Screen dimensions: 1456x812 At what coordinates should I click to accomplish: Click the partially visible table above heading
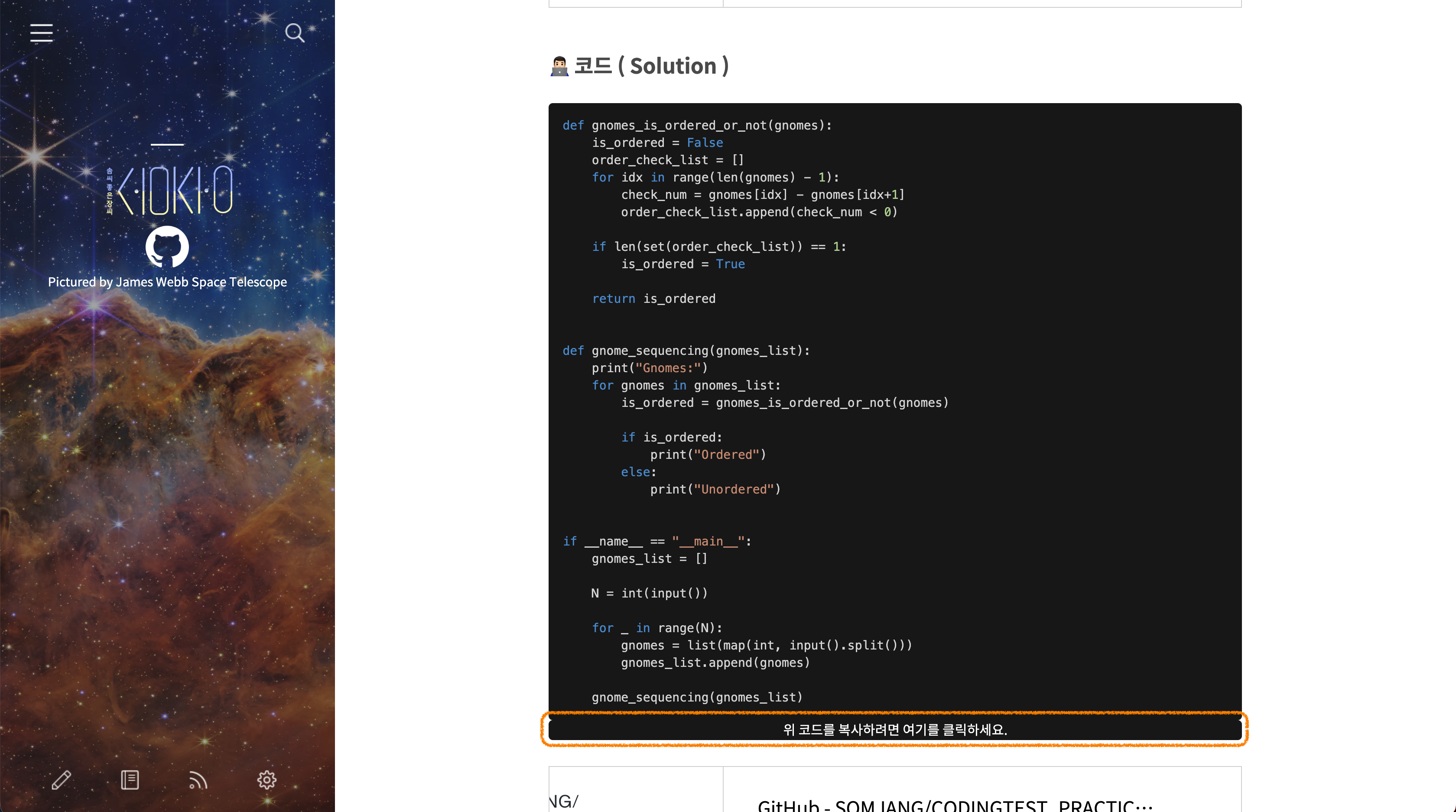pyautogui.click(x=894, y=4)
